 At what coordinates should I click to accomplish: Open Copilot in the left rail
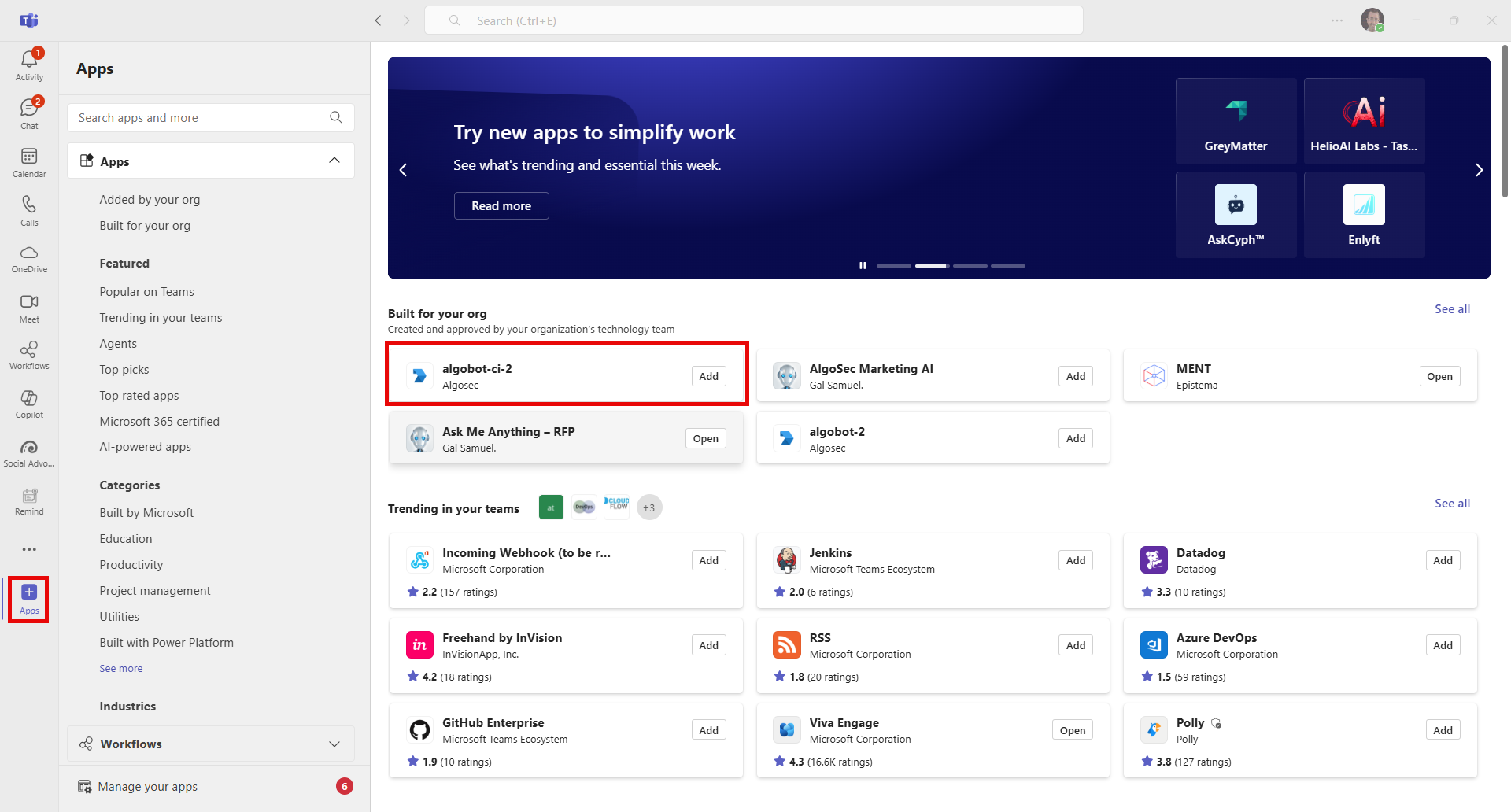pos(29,404)
